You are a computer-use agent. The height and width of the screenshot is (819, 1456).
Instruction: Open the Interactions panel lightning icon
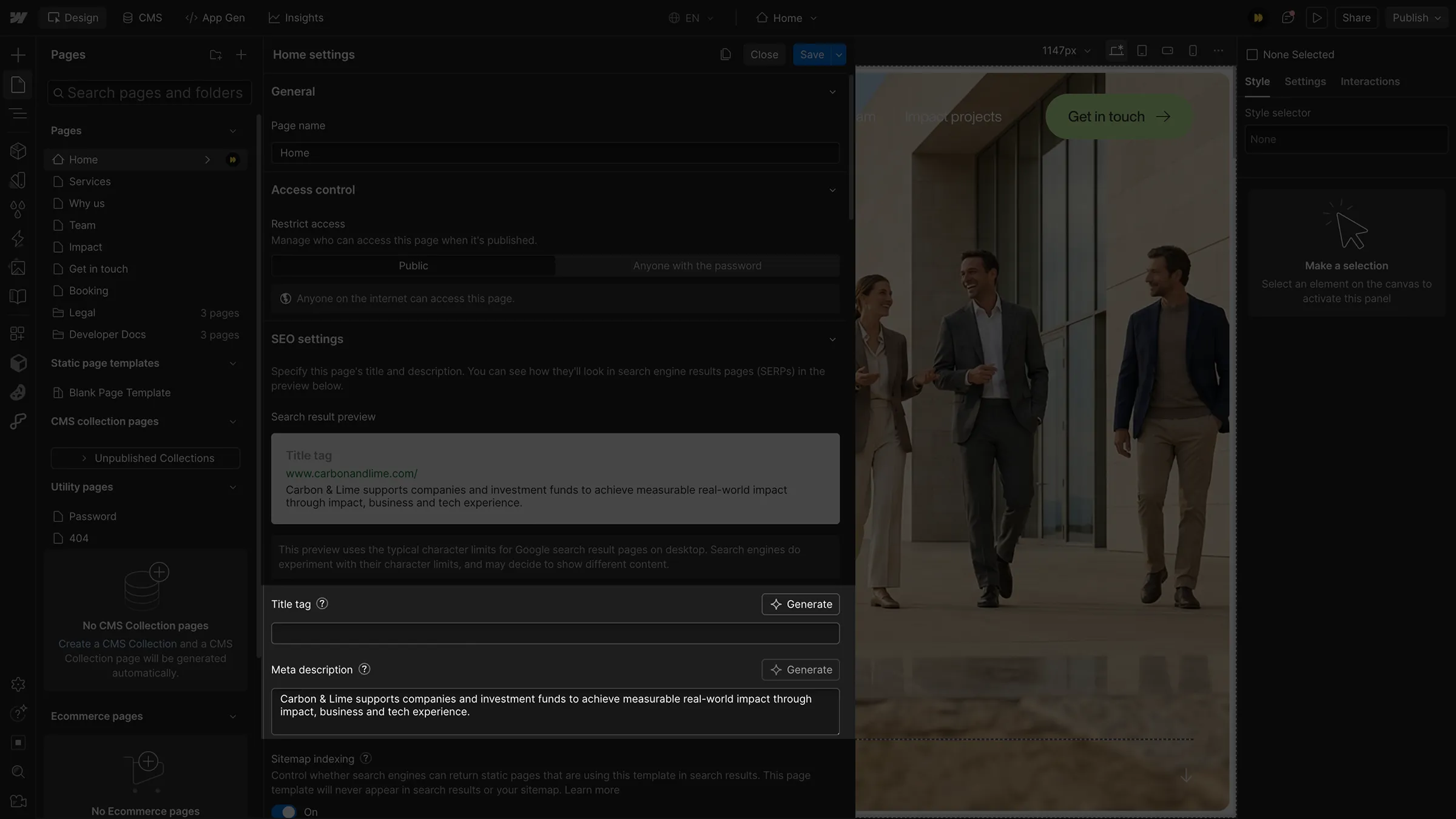tap(18, 238)
